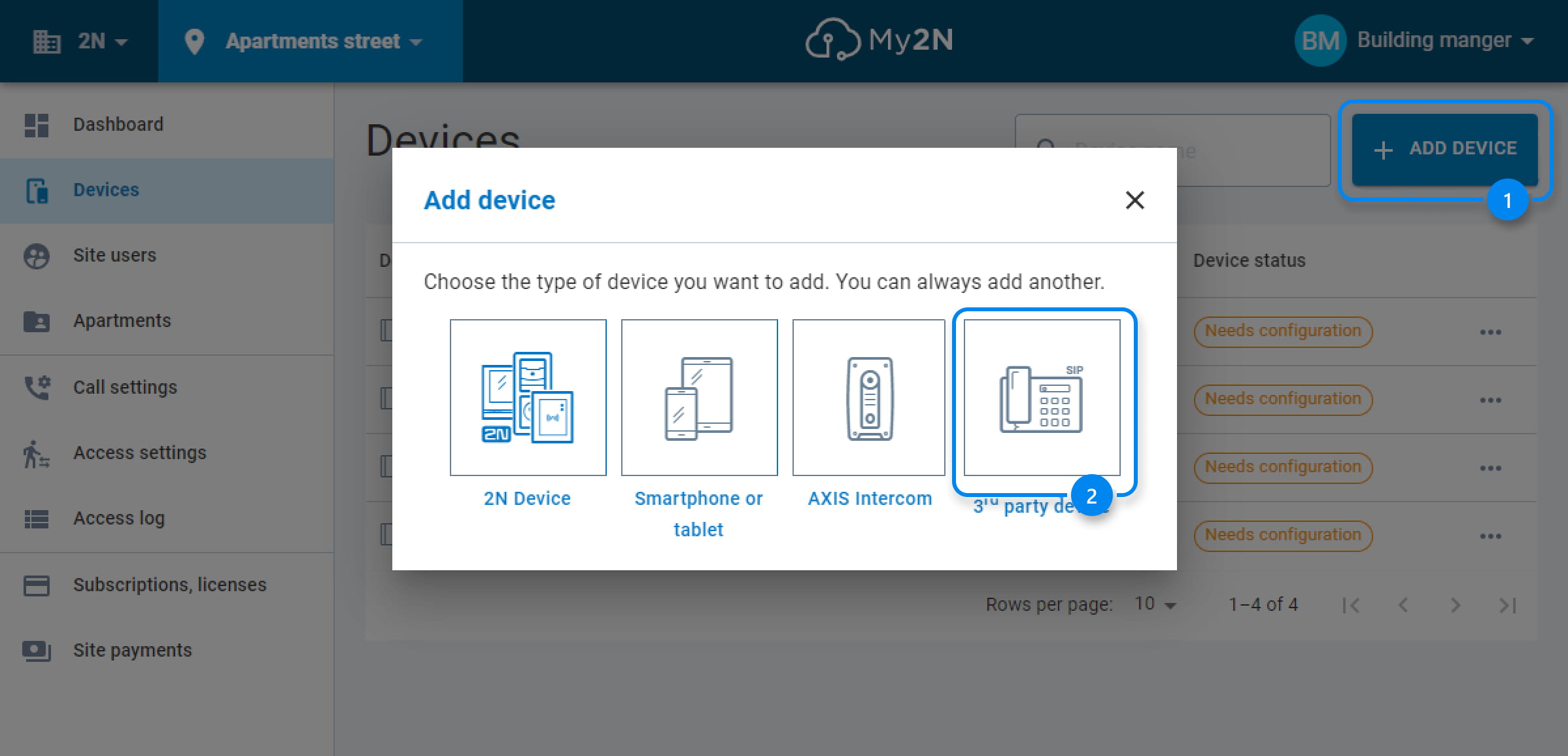The height and width of the screenshot is (756, 1568).
Task: Click fourth row Needs configuration badge
Action: (x=1283, y=536)
